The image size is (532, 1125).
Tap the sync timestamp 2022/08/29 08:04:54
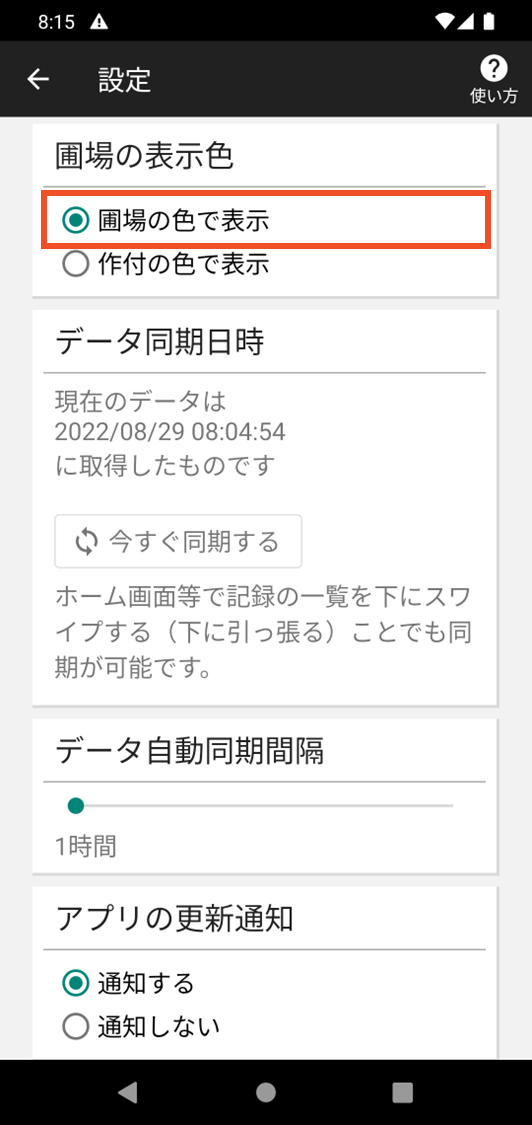tap(170, 432)
